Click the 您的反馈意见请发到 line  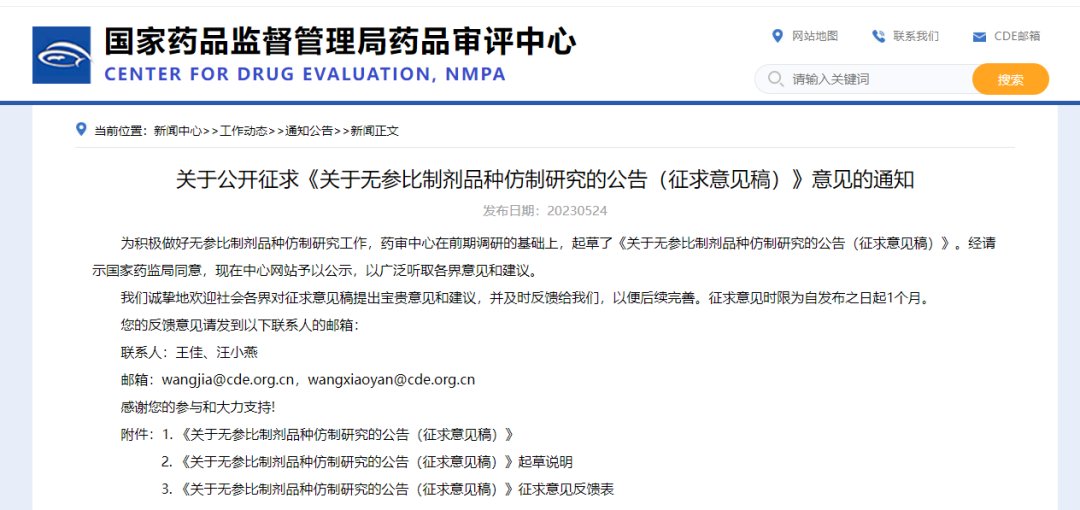pyautogui.click(x=239, y=325)
